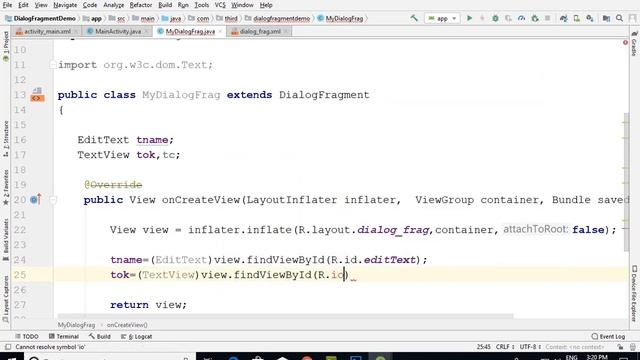
Task: Change UTF-8 file encoding in status bar
Action: click(x=530, y=347)
